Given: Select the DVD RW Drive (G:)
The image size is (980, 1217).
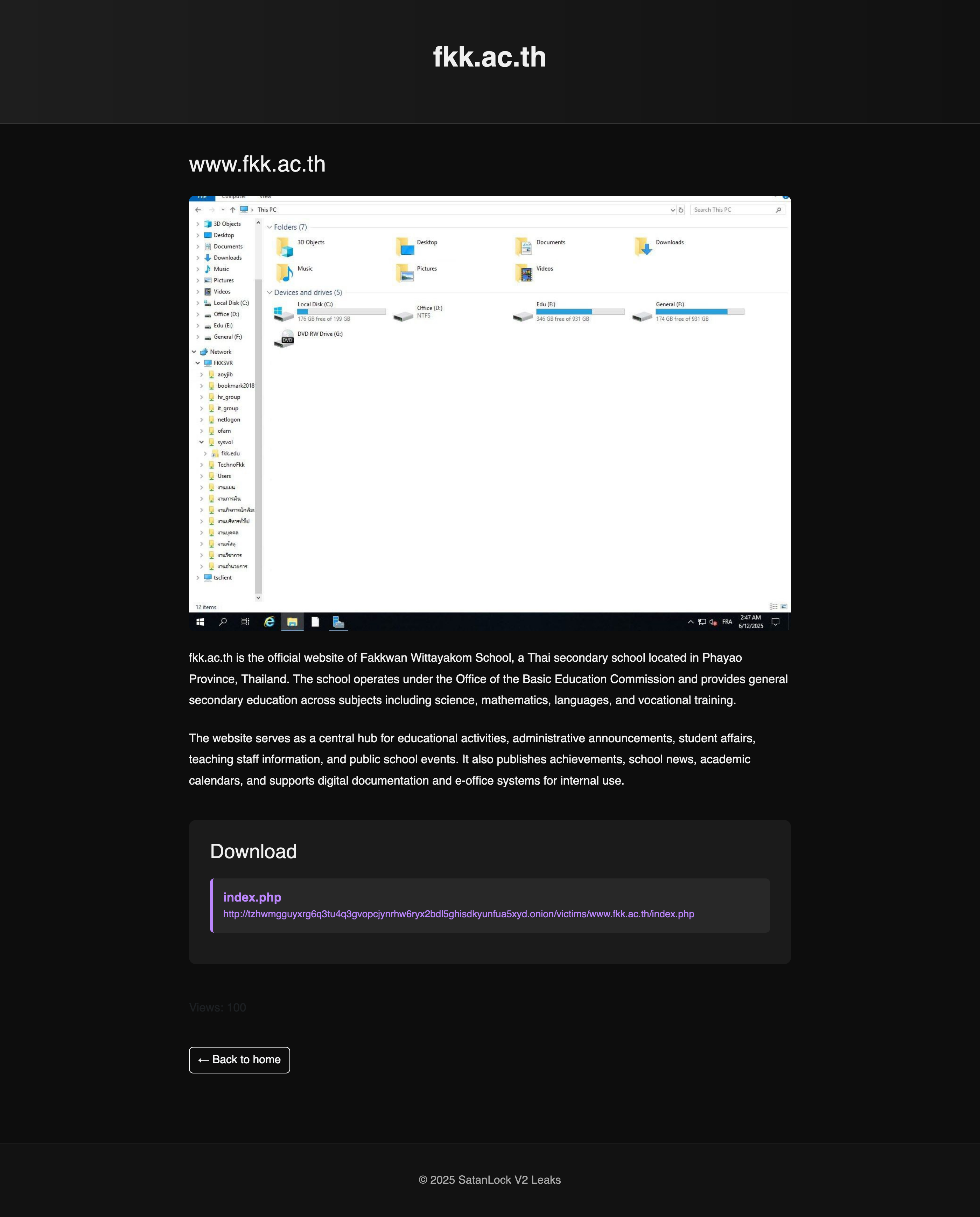Looking at the screenshot, I should [308, 338].
